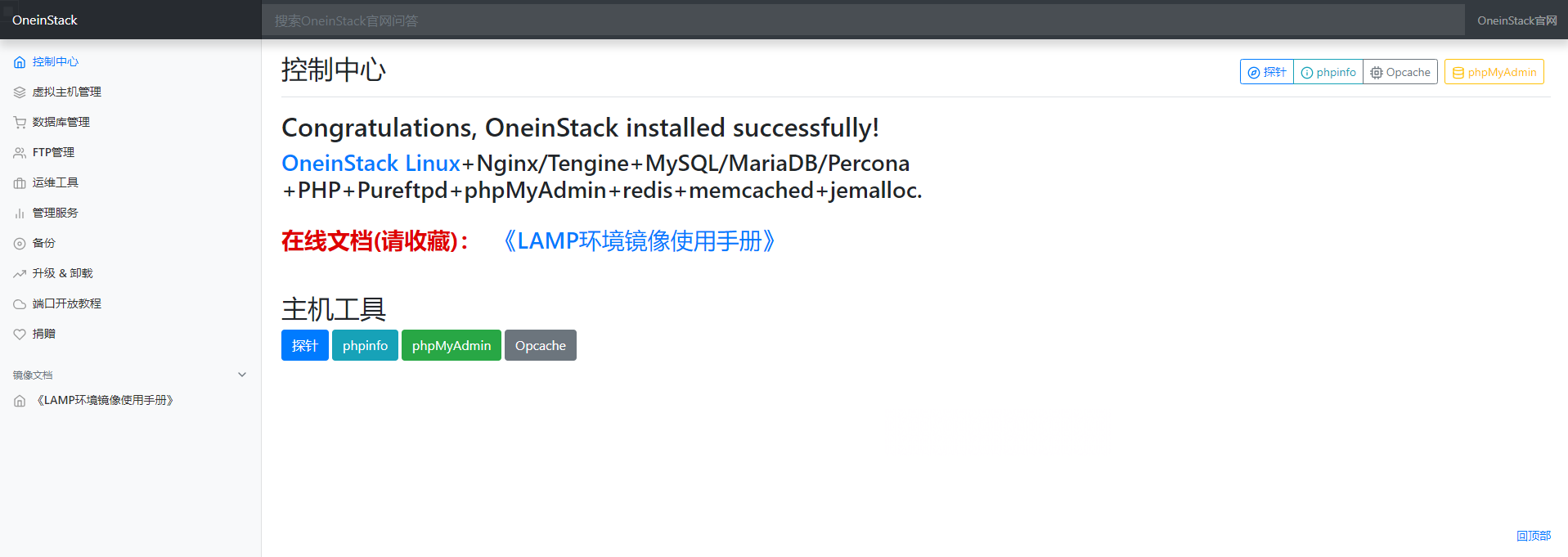Click gray Opcache button under 主机工具
The image size is (1568, 557).
(x=541, y=345)
